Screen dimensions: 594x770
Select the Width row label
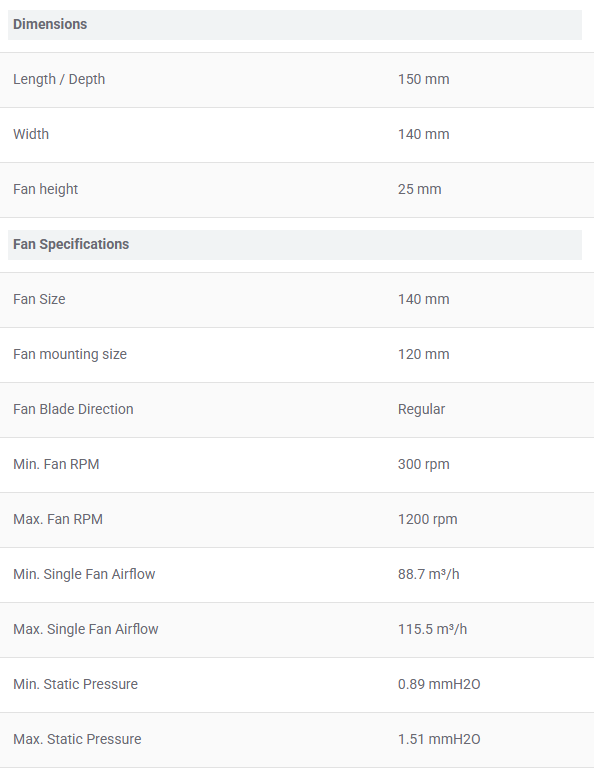(31, 134)
